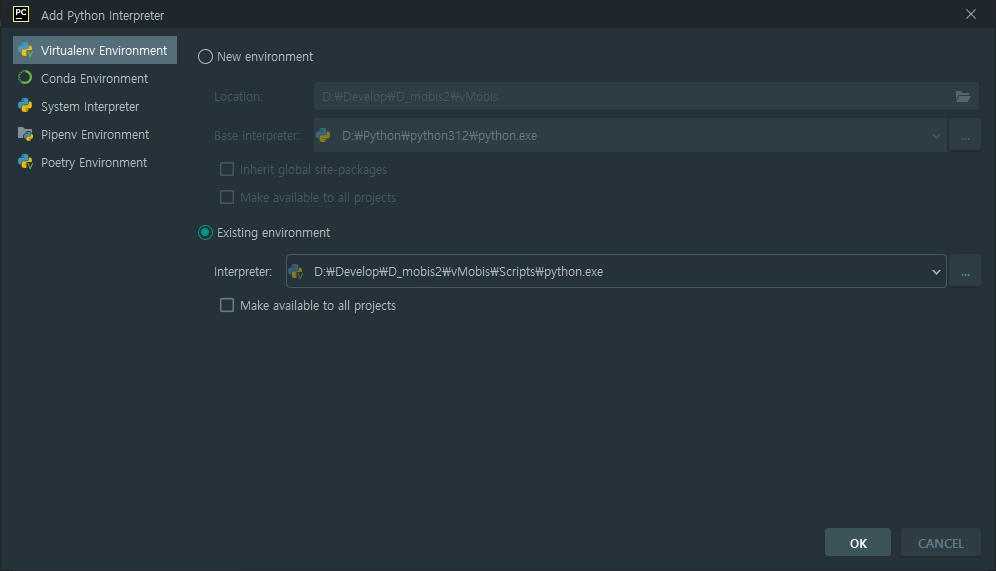Switch to System Interpreter section
This screenshot has height=571, width=996.
point(95,106)
